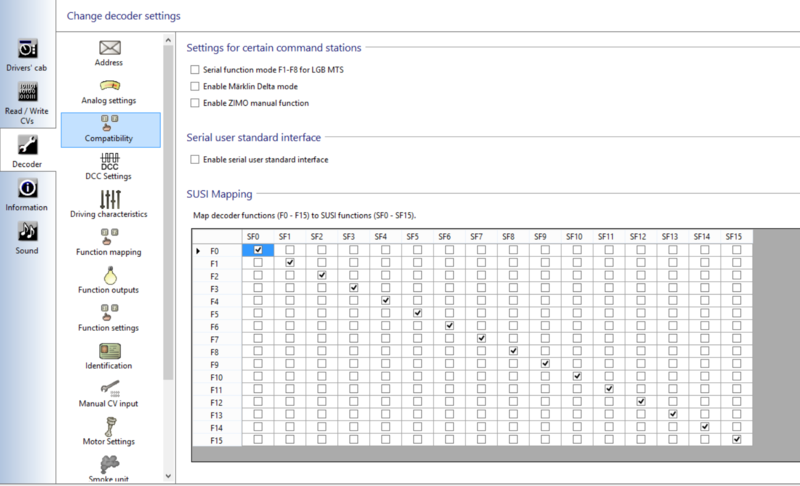800x486 pixels.
Task: Enable Märklin Delta mode checkbox
Action: [194, 86]
